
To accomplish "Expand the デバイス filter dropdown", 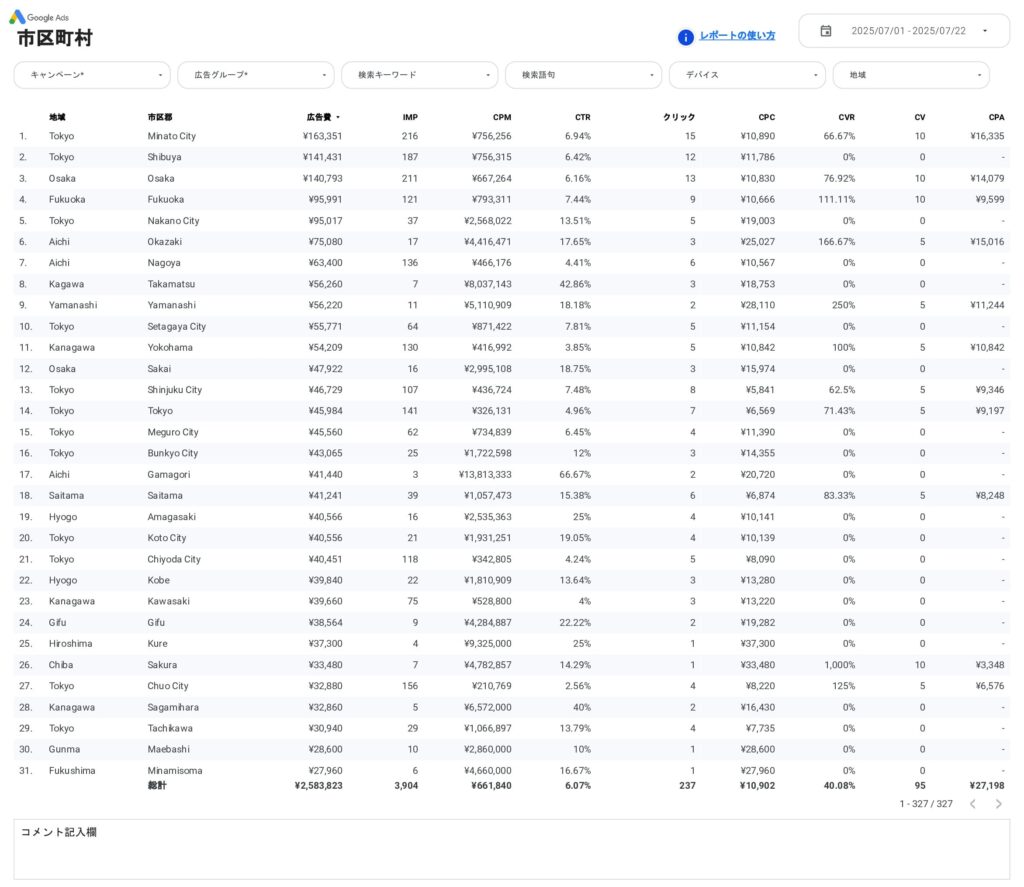I will pyautogui.click(x=748, y=75).
